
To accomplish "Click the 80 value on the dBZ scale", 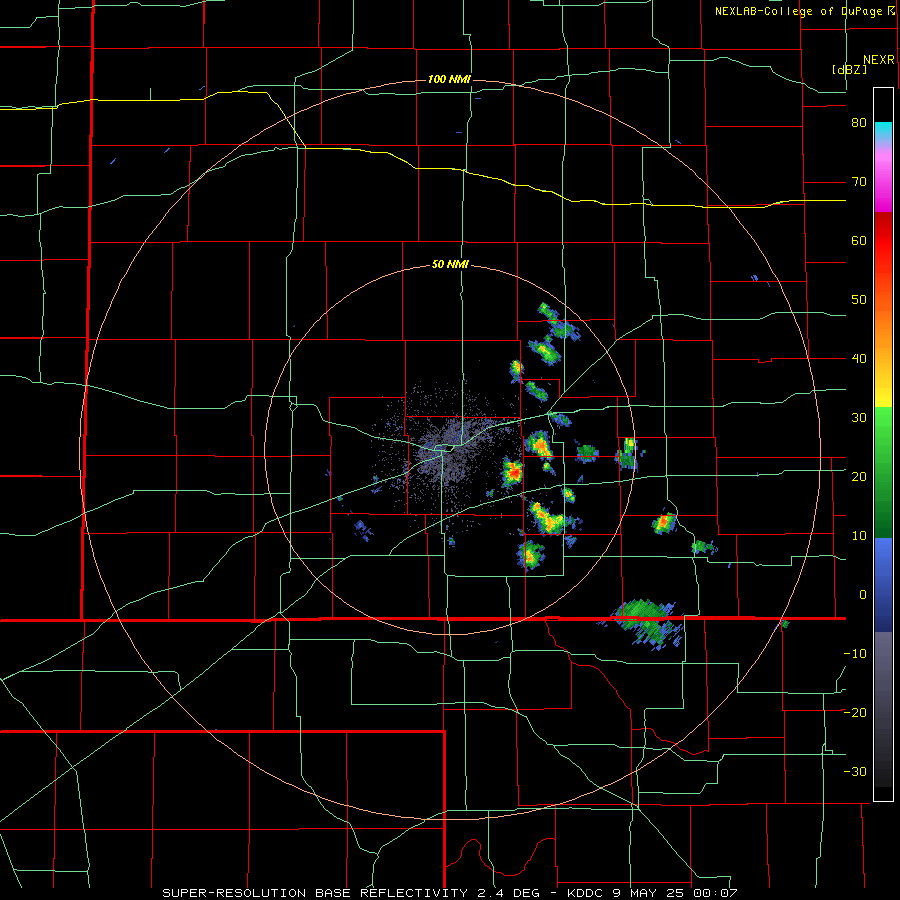I will tap(859, 122).
